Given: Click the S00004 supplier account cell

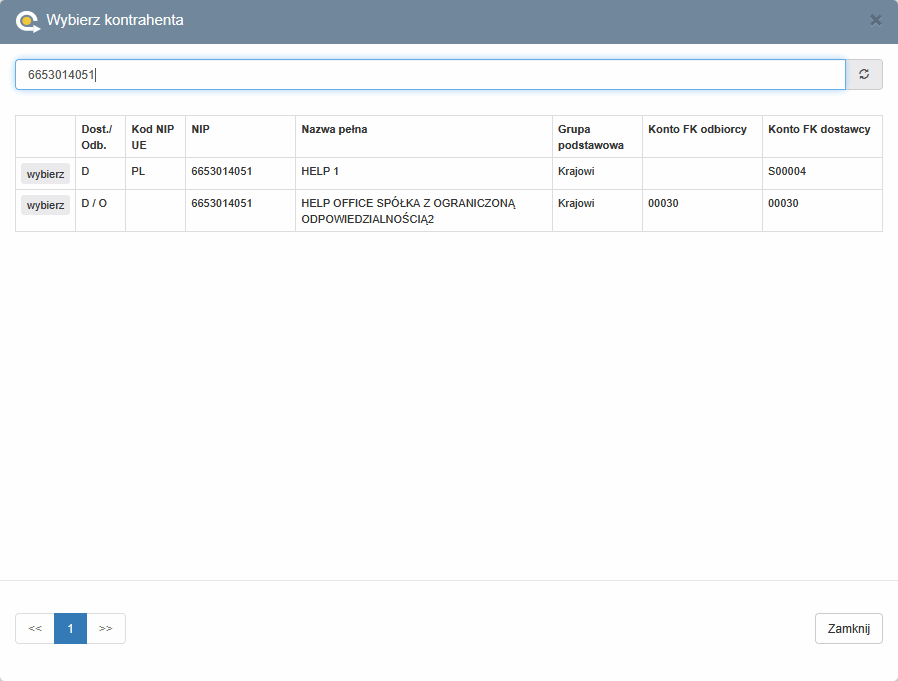Looking at the screenshot, I should tap(787, 171).
